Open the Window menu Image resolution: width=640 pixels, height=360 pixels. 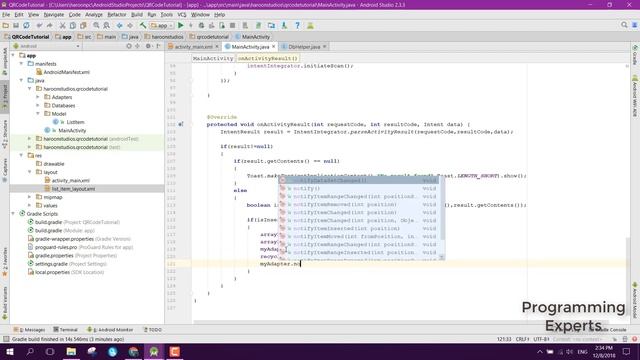200,15
